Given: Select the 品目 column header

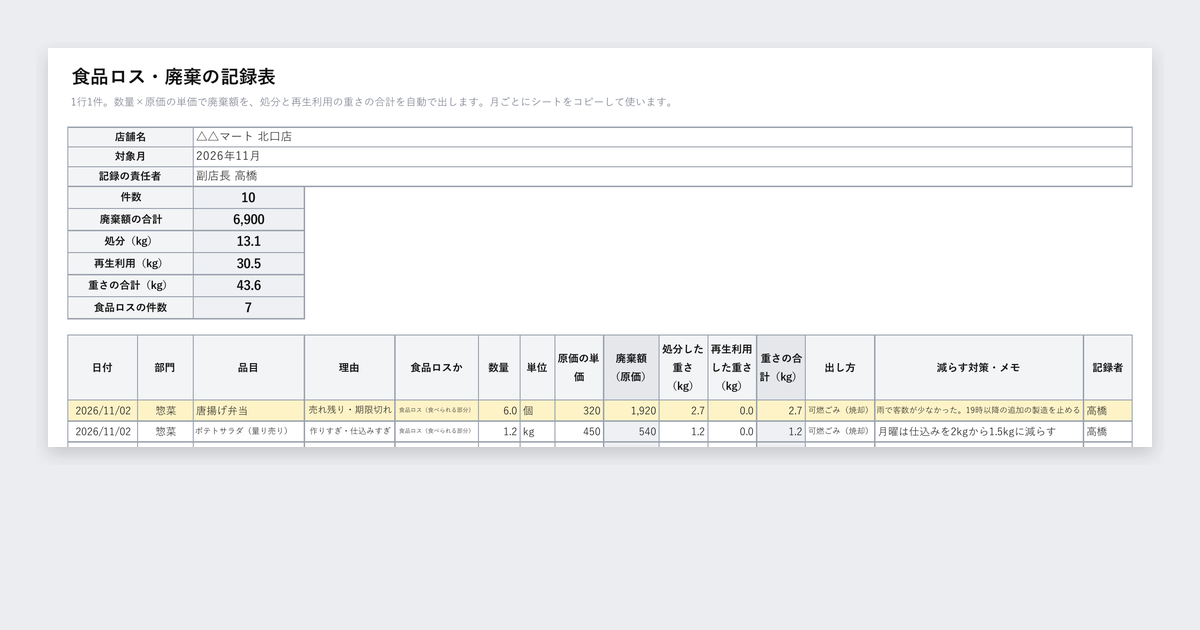Looking at the screenshot, I should [248, 368].
